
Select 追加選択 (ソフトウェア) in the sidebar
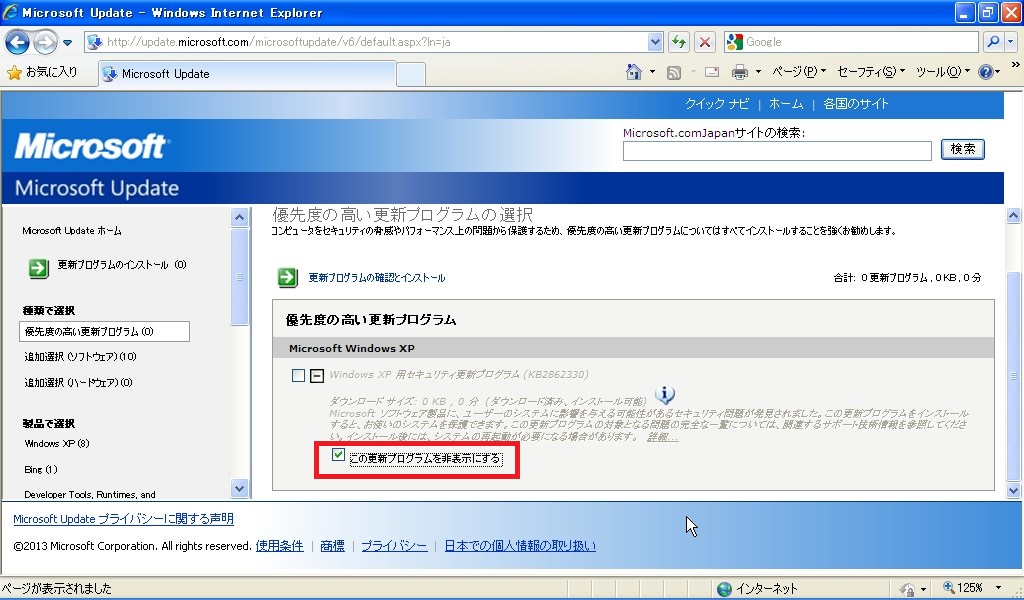pos(80,357)
